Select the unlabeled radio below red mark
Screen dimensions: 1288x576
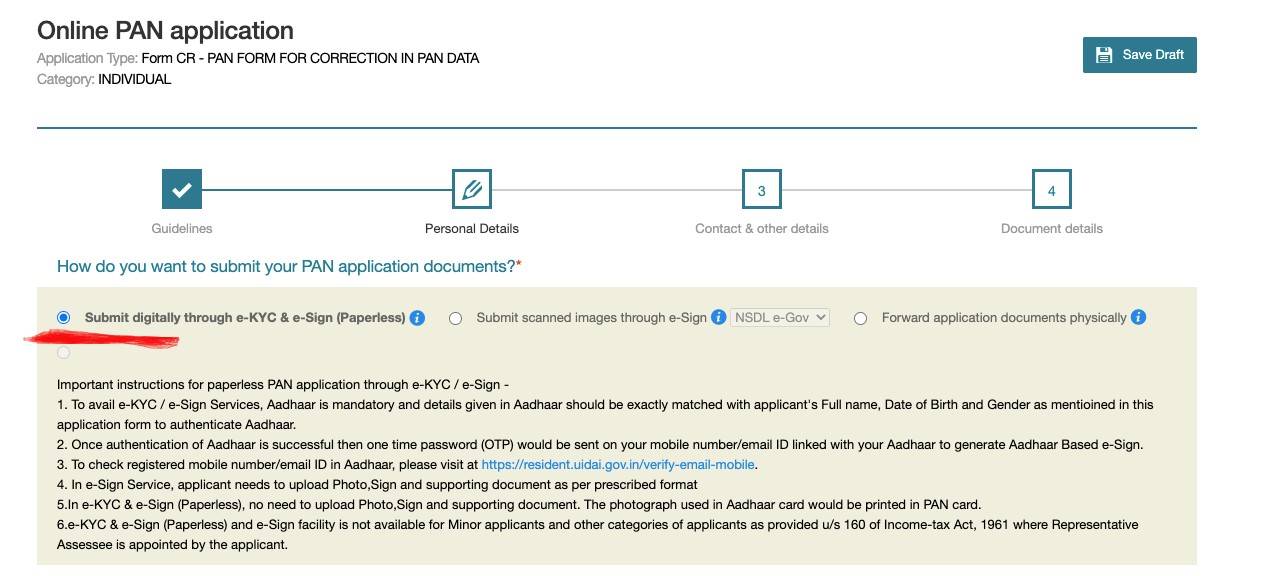coord(64,352)
